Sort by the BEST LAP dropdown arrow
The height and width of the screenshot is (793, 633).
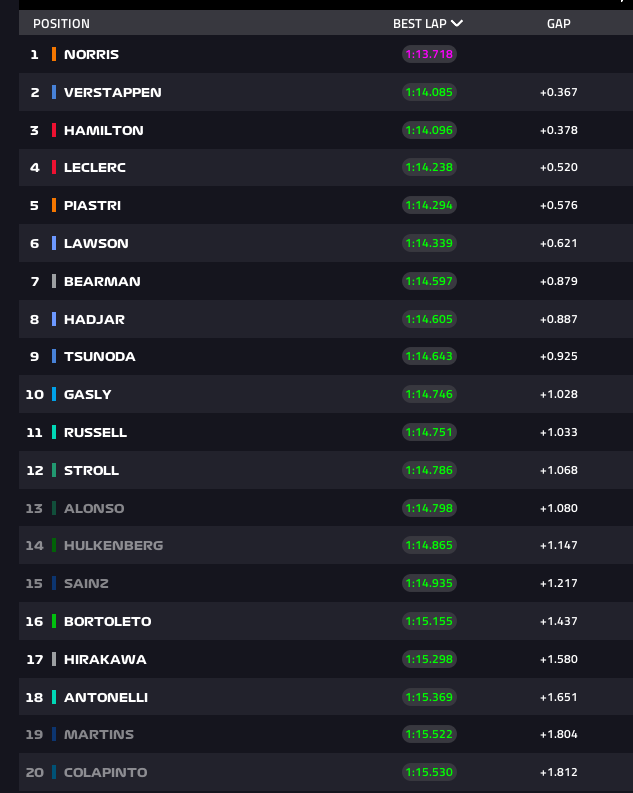point(457,23)
